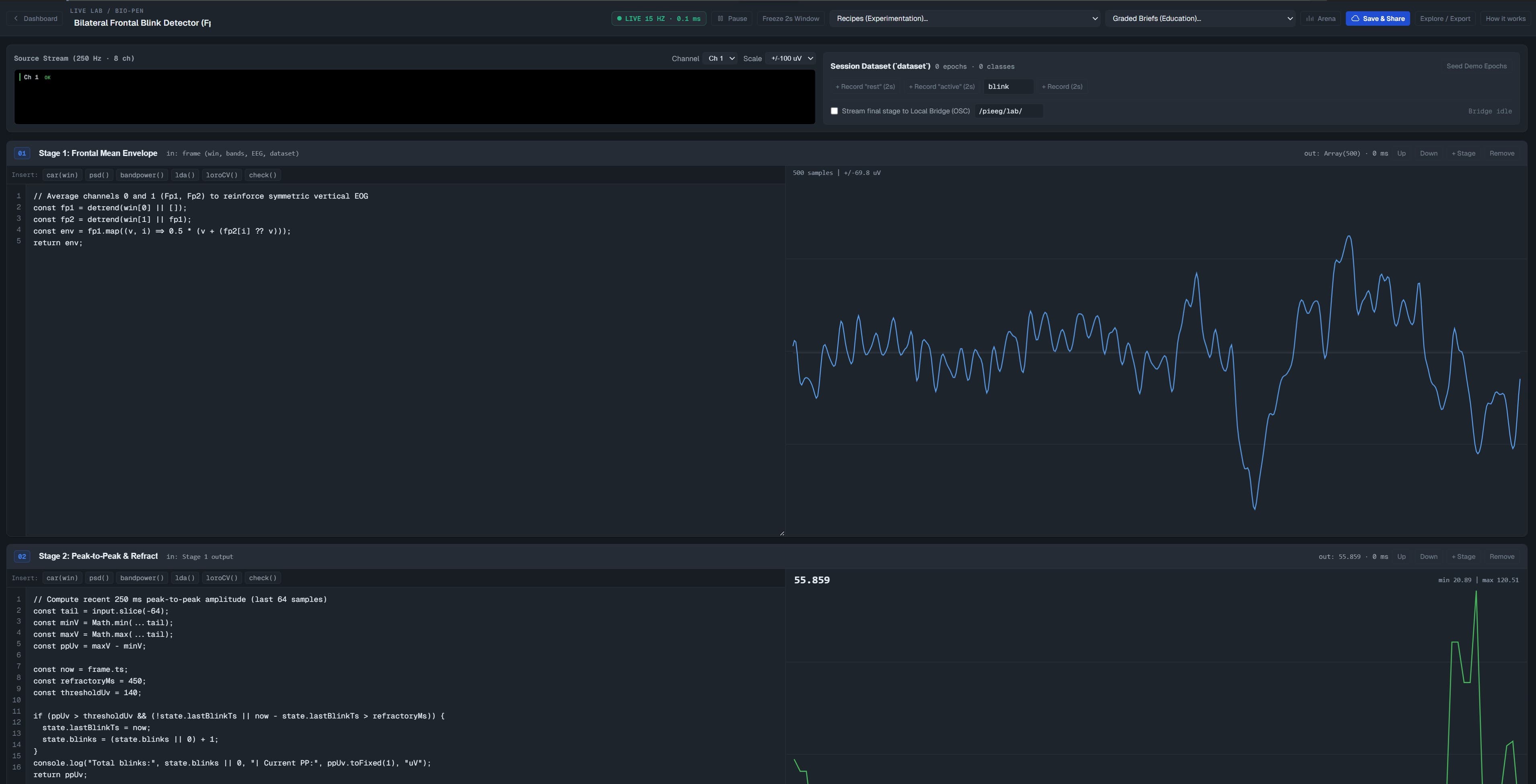Open Recipes (Experimentation) dropdown

point(965,18)
